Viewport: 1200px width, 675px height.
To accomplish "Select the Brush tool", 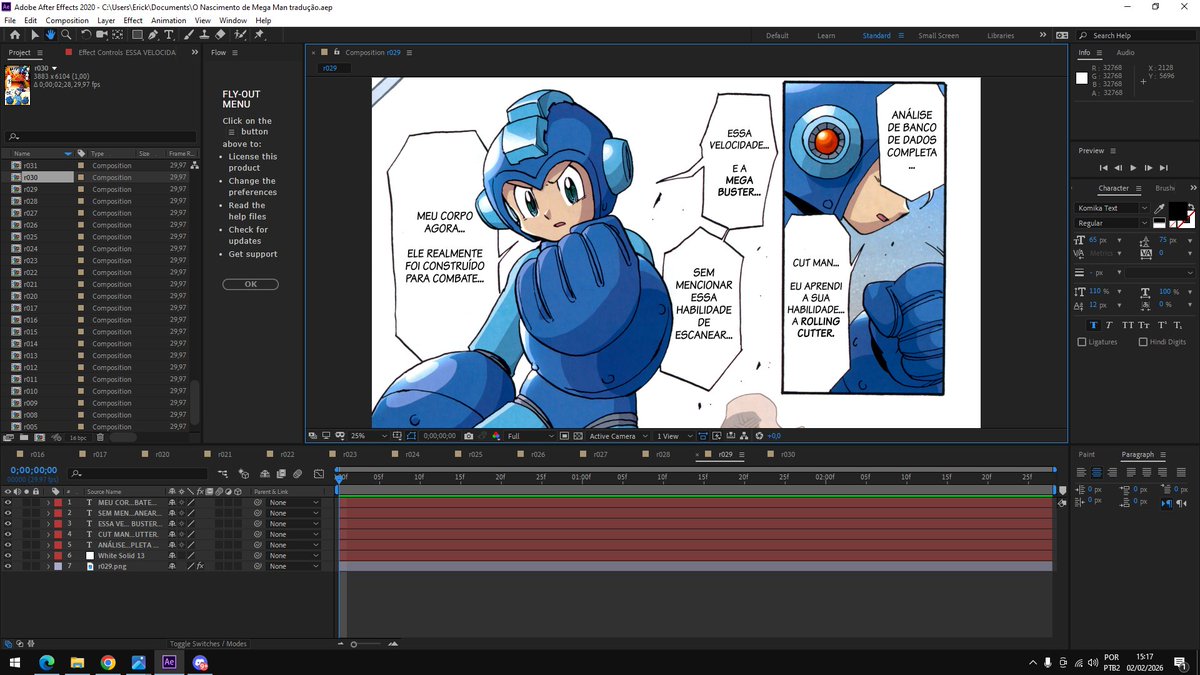I will pyautogui.click(x=188, y=35).
